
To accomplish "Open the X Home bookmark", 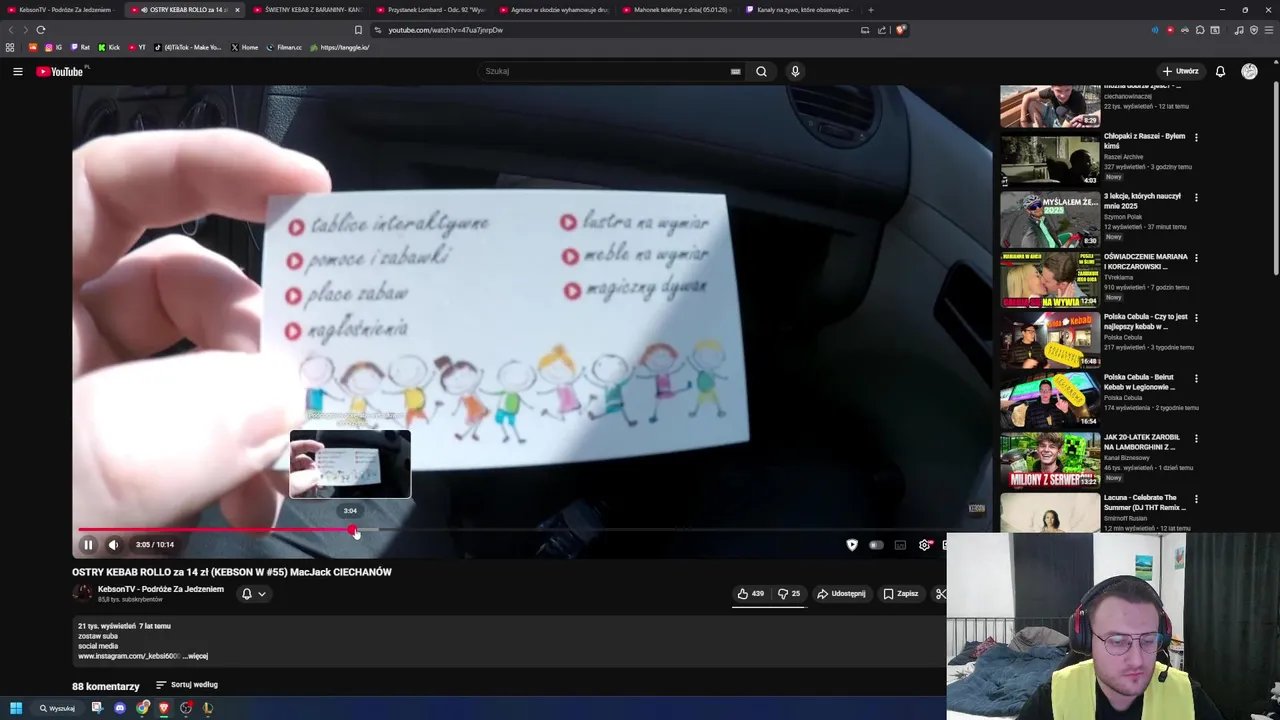I will pos(244,47).
